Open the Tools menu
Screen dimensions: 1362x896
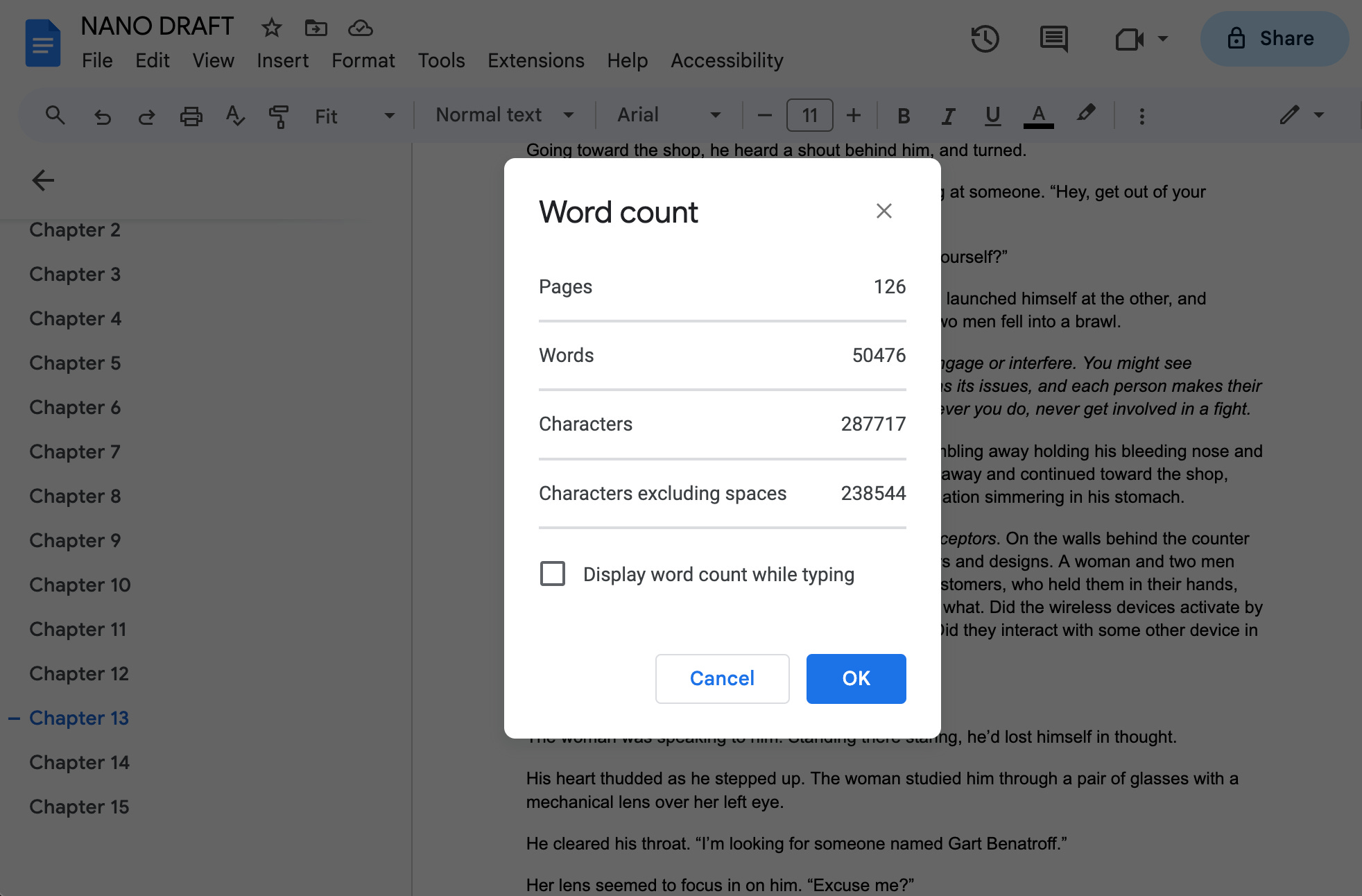coord(441,61)
